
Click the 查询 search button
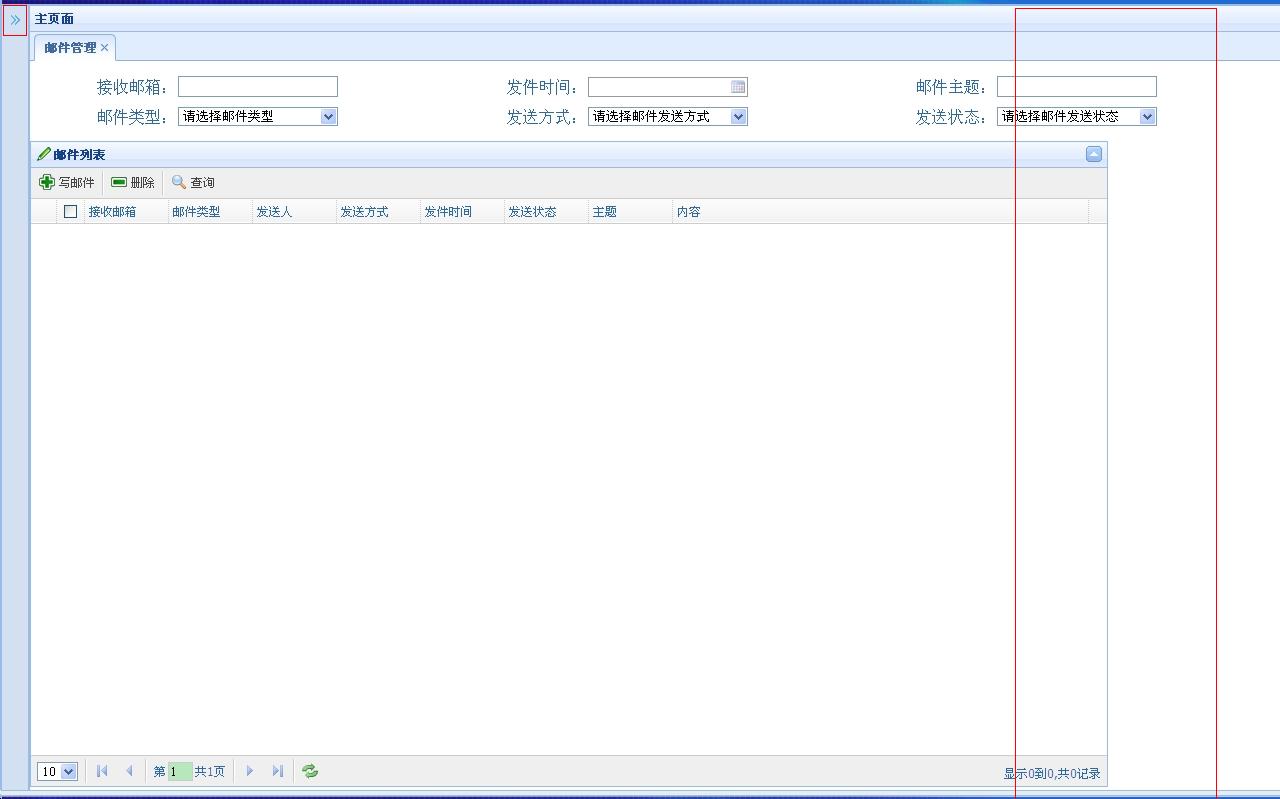[x=193, y=182]
